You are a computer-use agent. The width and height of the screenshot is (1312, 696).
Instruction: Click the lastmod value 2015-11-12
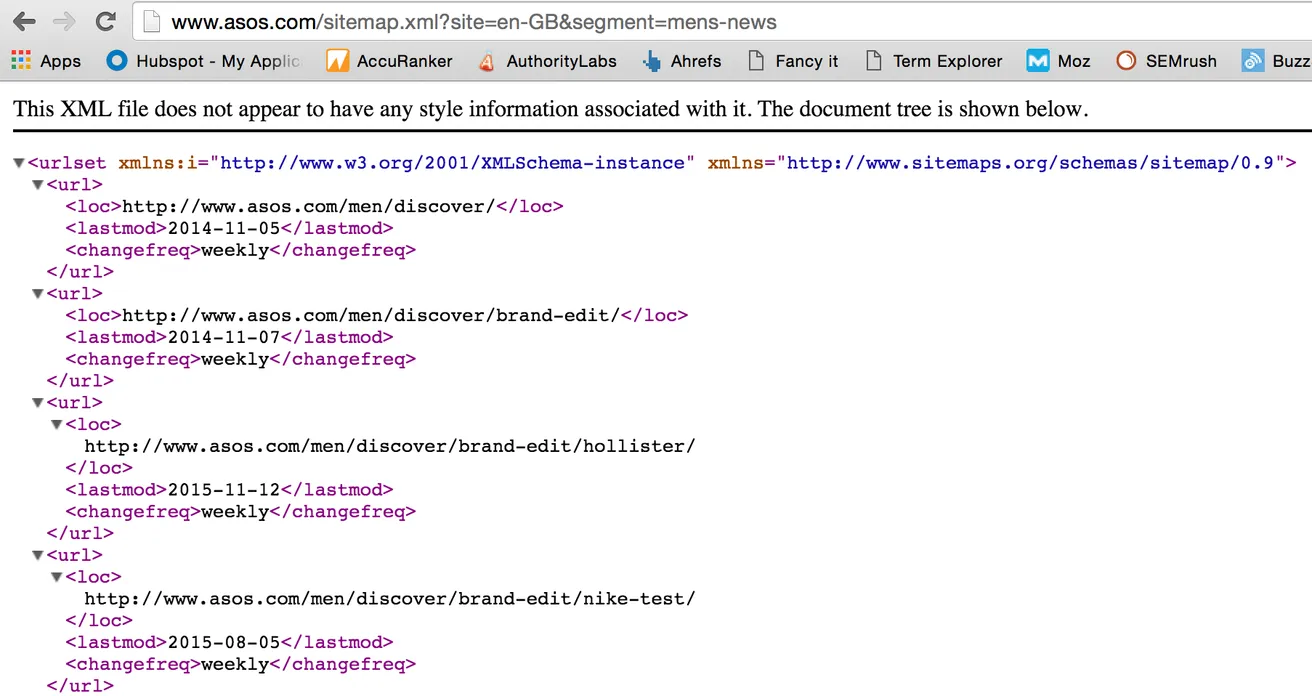click(224, 490)
